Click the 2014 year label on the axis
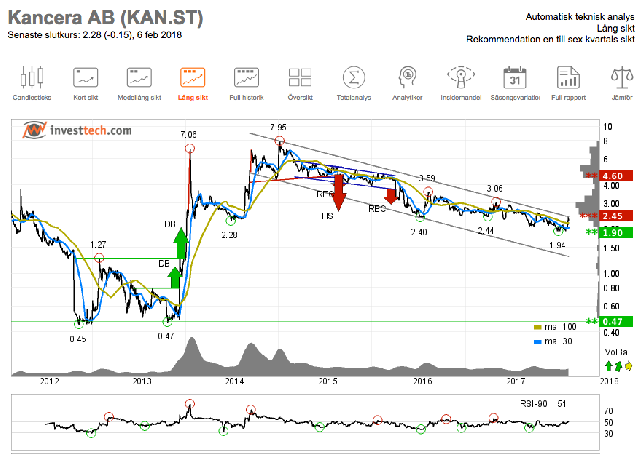 point(234,381)
